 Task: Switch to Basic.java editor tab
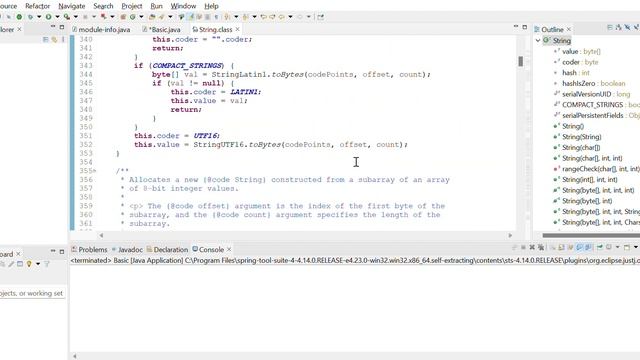pyautogui.click(x=161, y=29)
